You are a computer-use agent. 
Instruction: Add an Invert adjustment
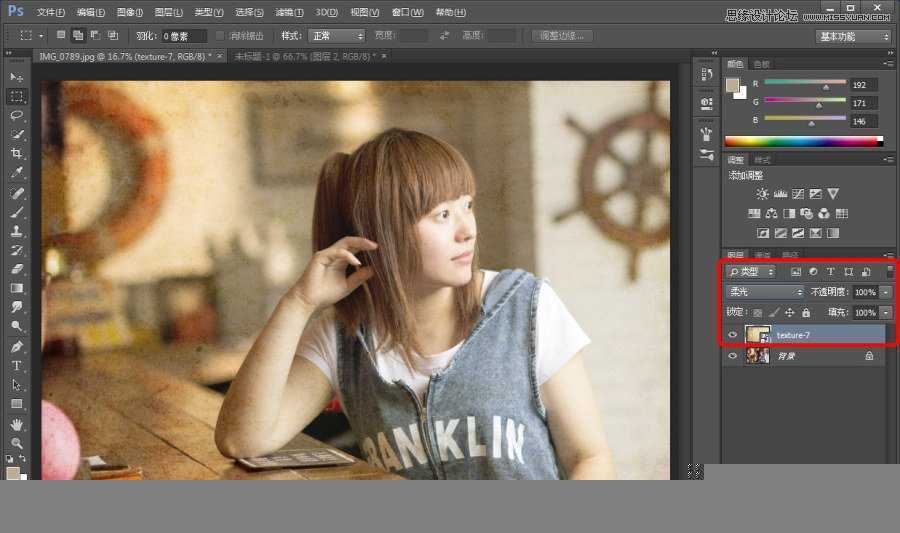pos(762,233)
